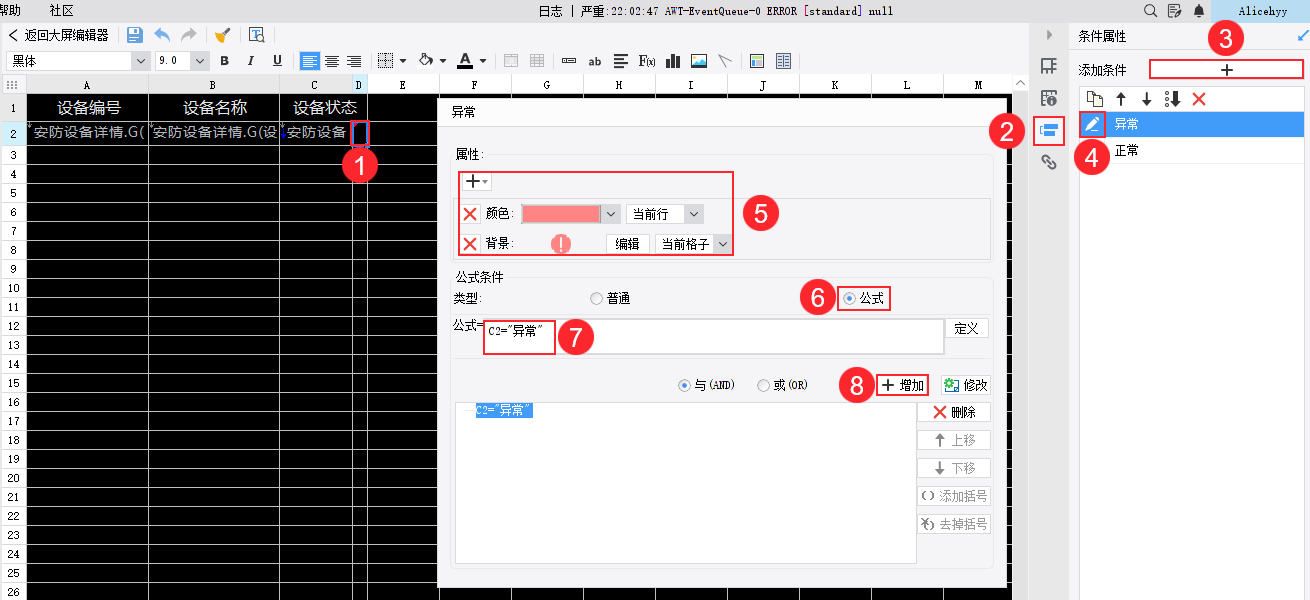Click 设备名称 header cell
Viewport: 1310px width, 600px height.
(214, 107)
